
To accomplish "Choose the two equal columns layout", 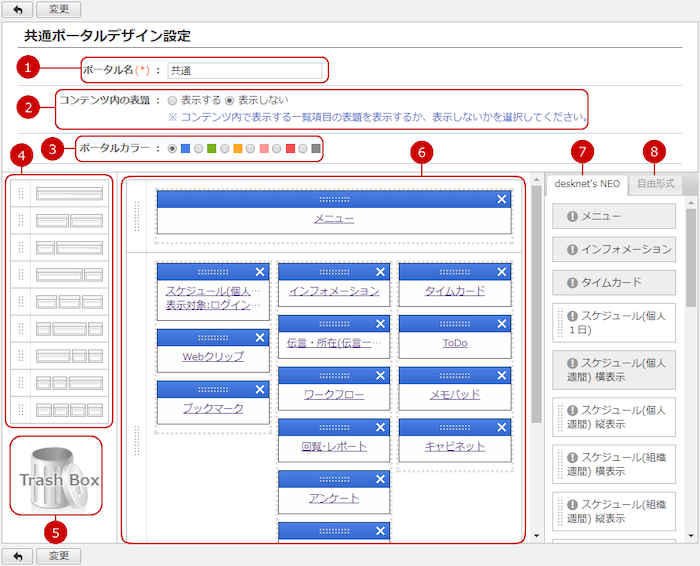I will 68,220.
